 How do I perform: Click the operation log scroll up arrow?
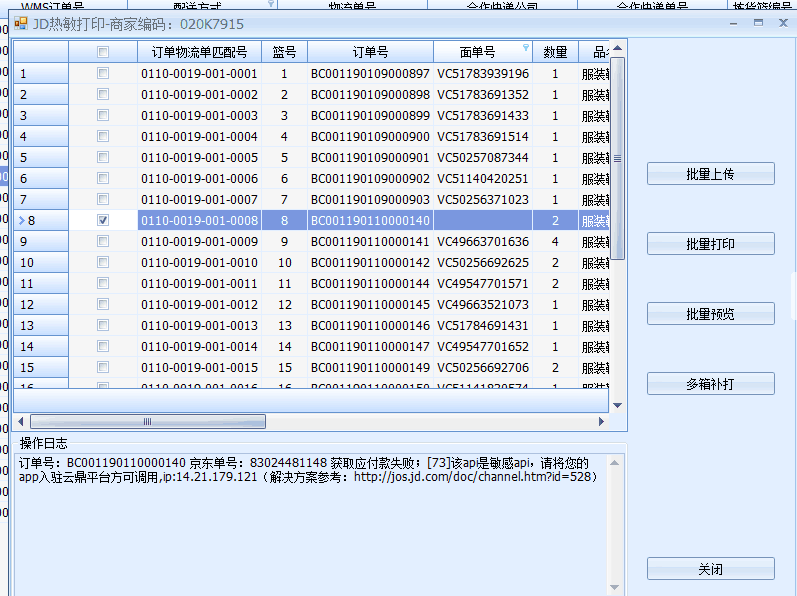(x=615, y=463)
